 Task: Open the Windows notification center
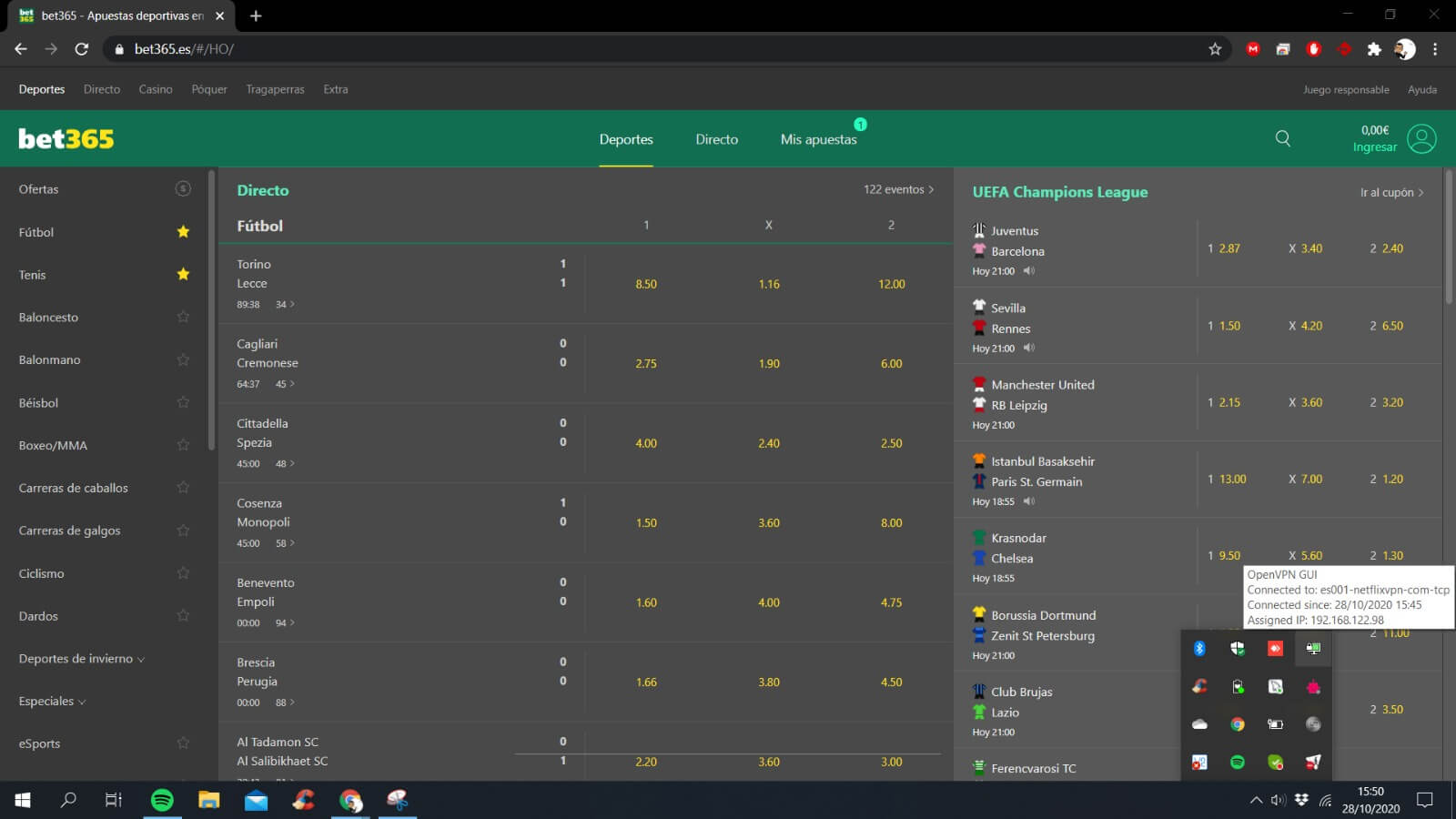1425,800
